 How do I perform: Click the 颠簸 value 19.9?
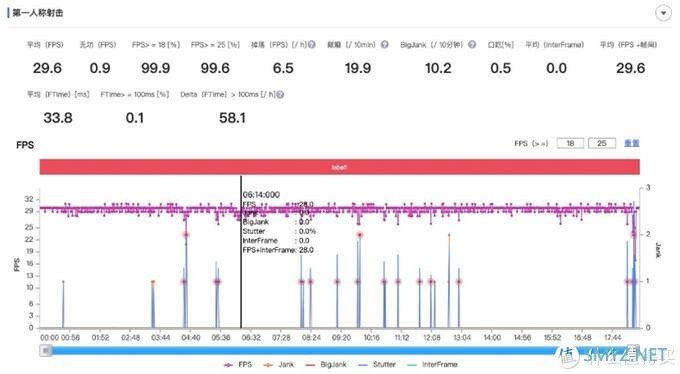point(358,68)
